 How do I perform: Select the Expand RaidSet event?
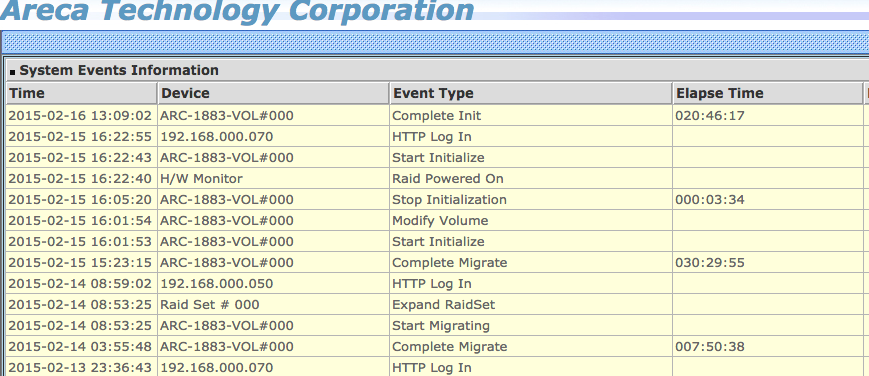(443, 304)
